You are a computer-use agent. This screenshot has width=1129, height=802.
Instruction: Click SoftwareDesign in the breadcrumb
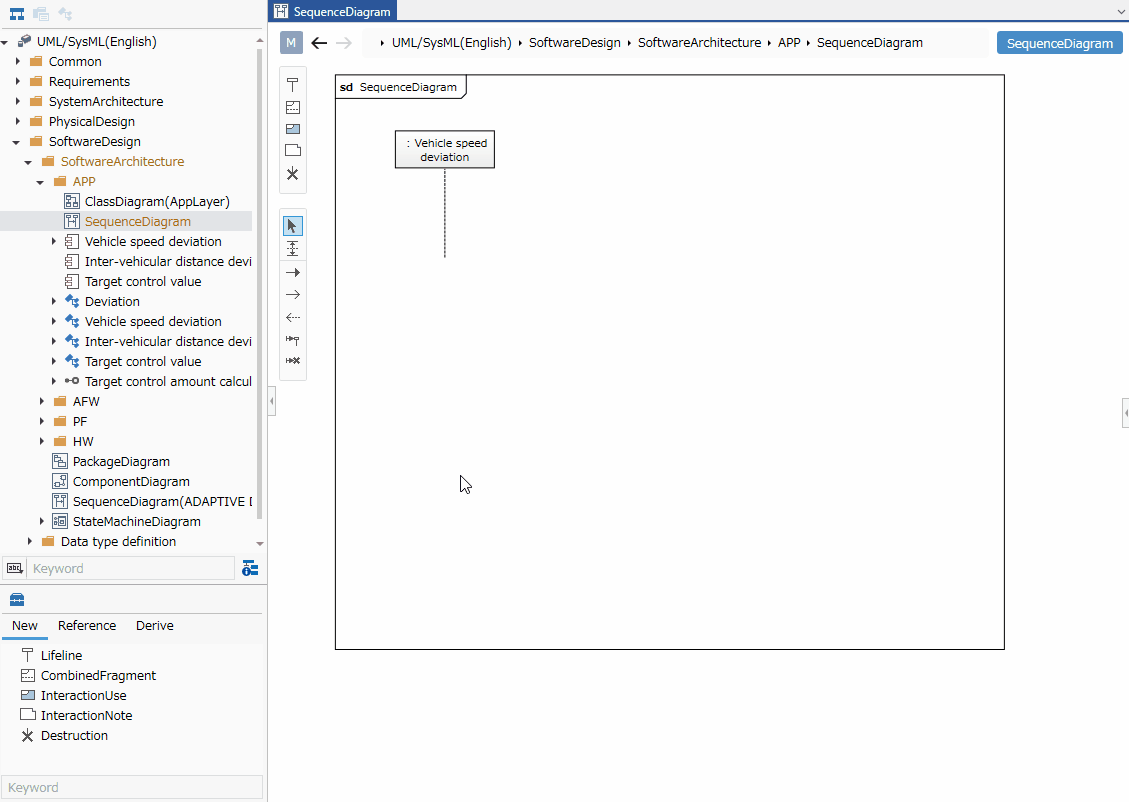coord(575,42)
